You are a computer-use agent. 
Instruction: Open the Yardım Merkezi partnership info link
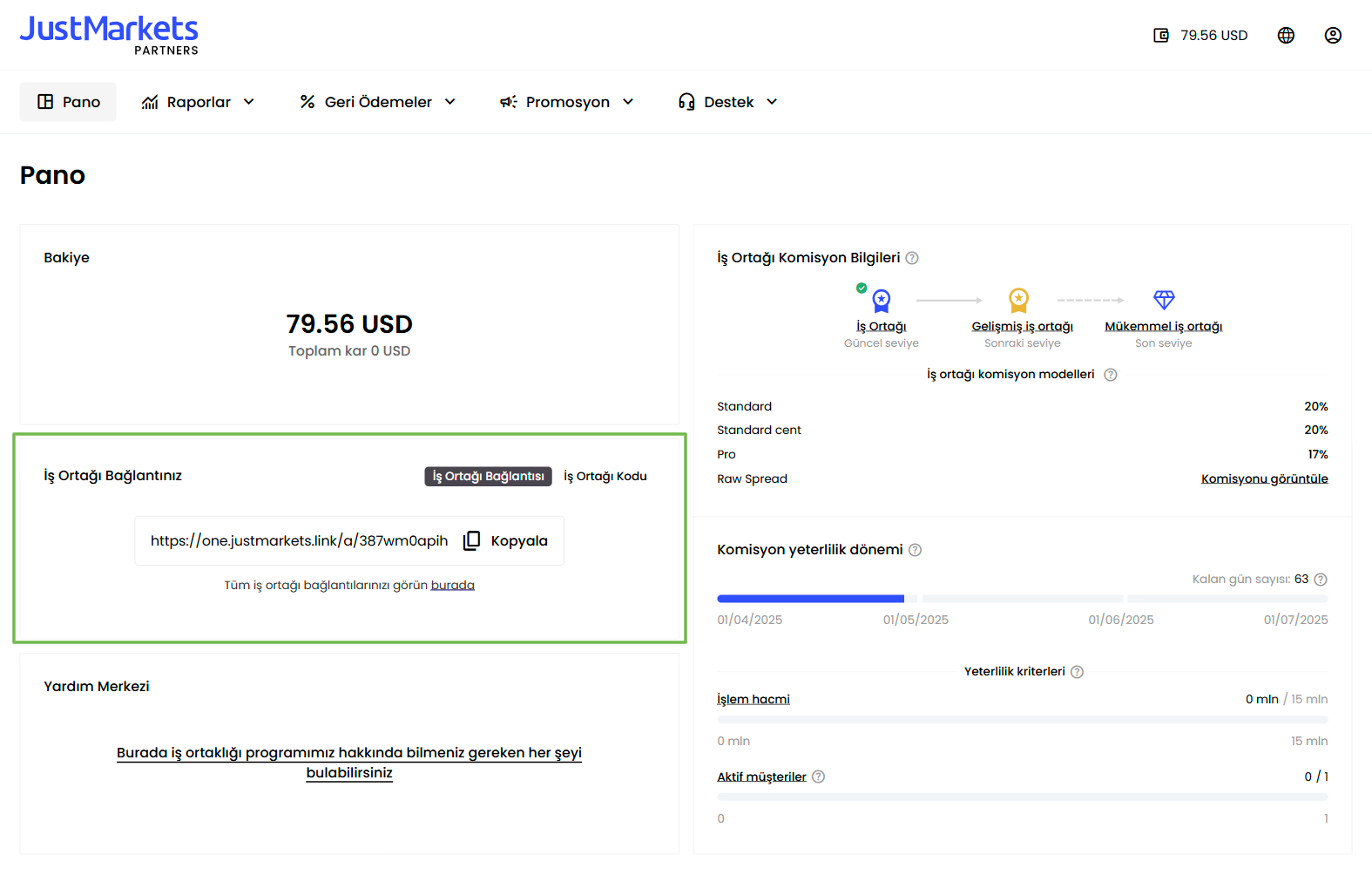[x=349, y=763]
